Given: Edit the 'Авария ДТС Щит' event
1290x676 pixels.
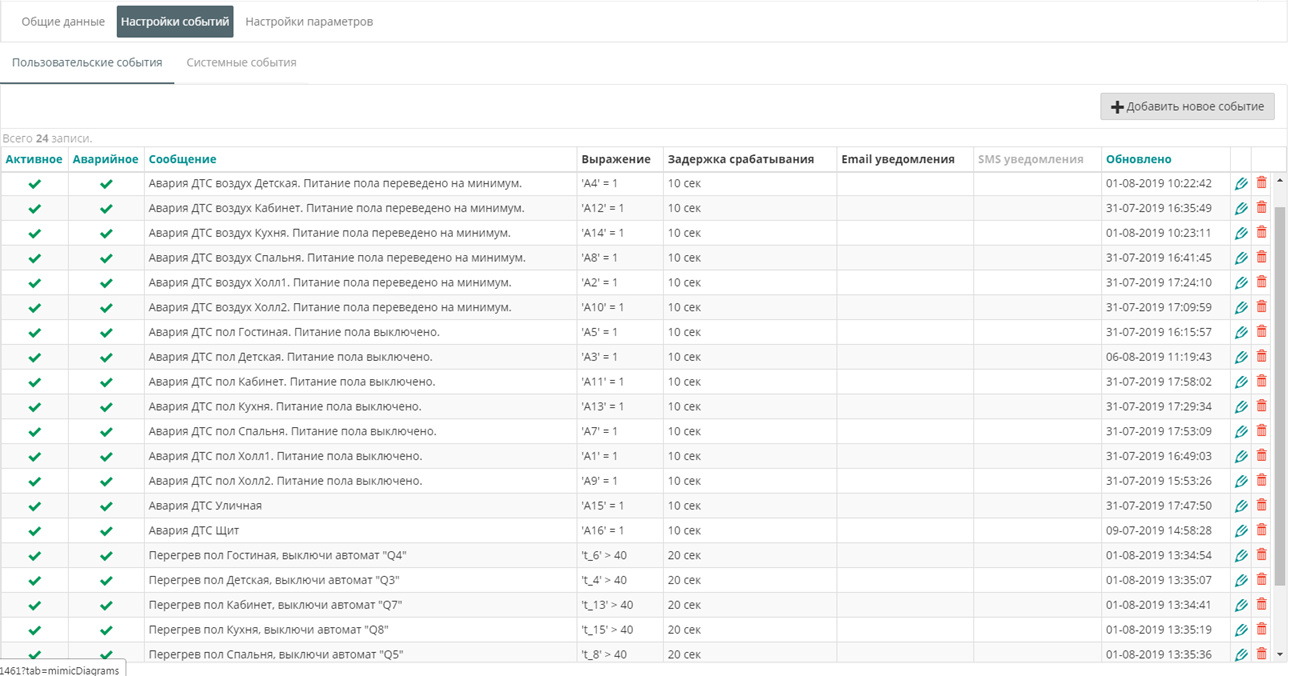Looking at the screenshot, I should pos(1241,530).
